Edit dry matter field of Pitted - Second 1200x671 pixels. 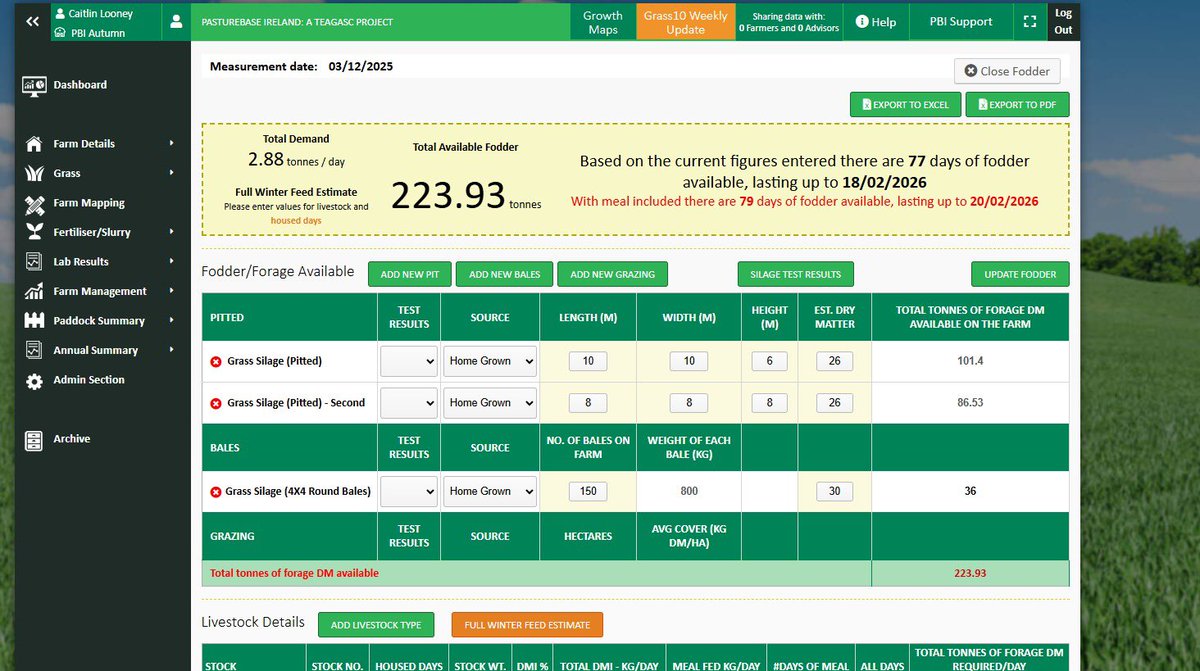coord(835,403)
